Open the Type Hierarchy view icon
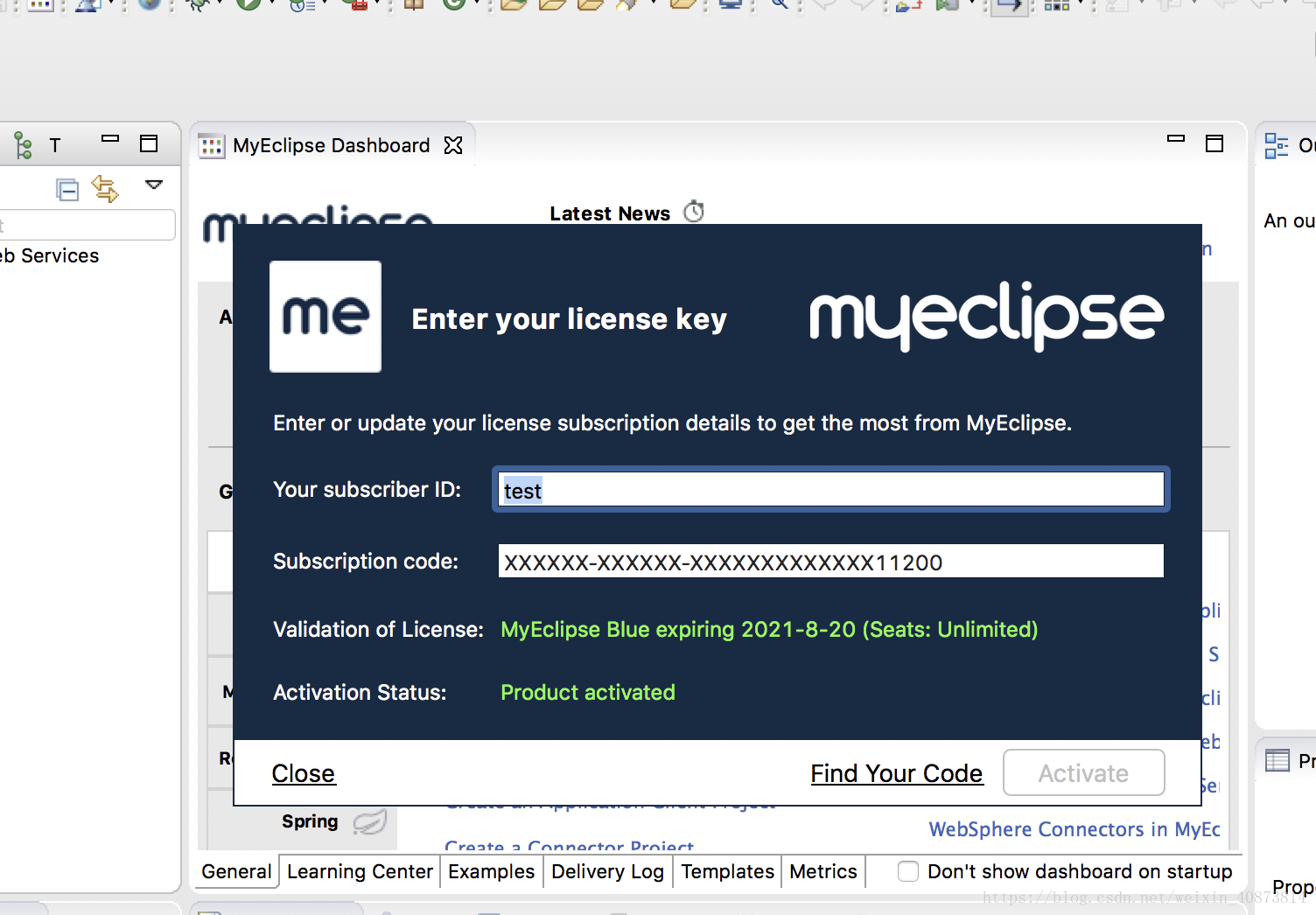The height and width of the screenshot is (915, 1316). [24, 145]
